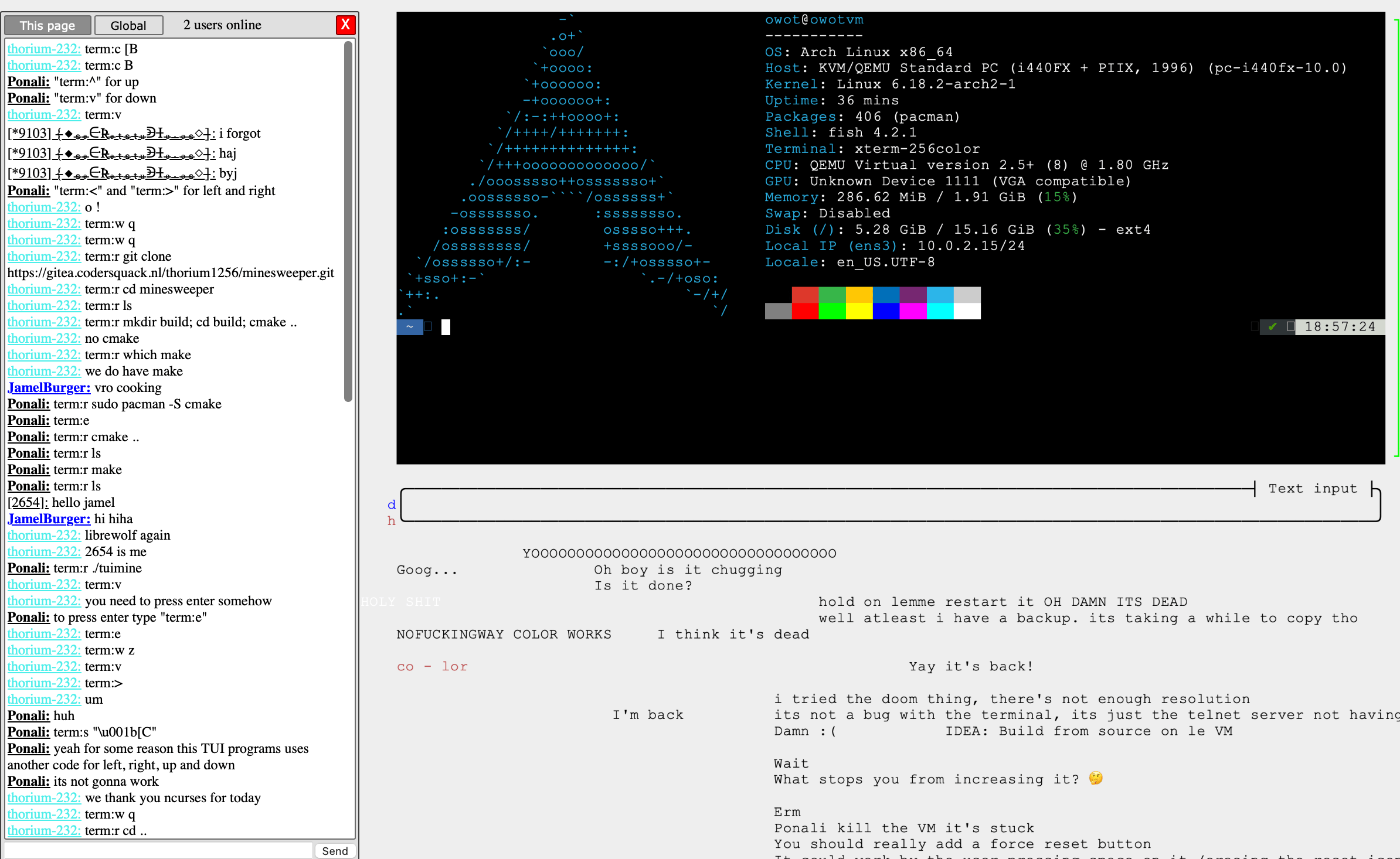Click the white terminal cursor block
This screenshot has height=859, width=1400.
[446, 327]
